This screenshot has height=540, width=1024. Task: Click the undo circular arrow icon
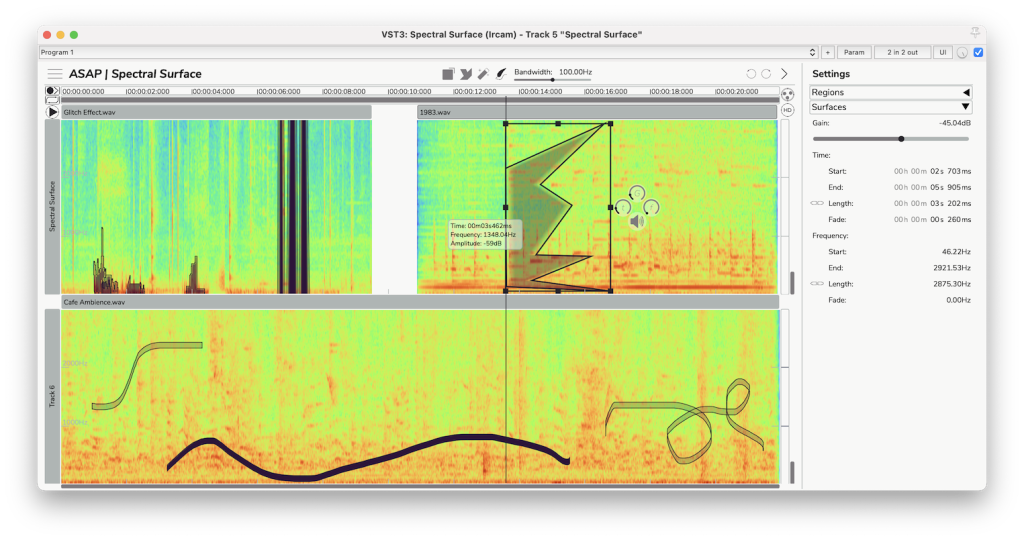point(751,74)
